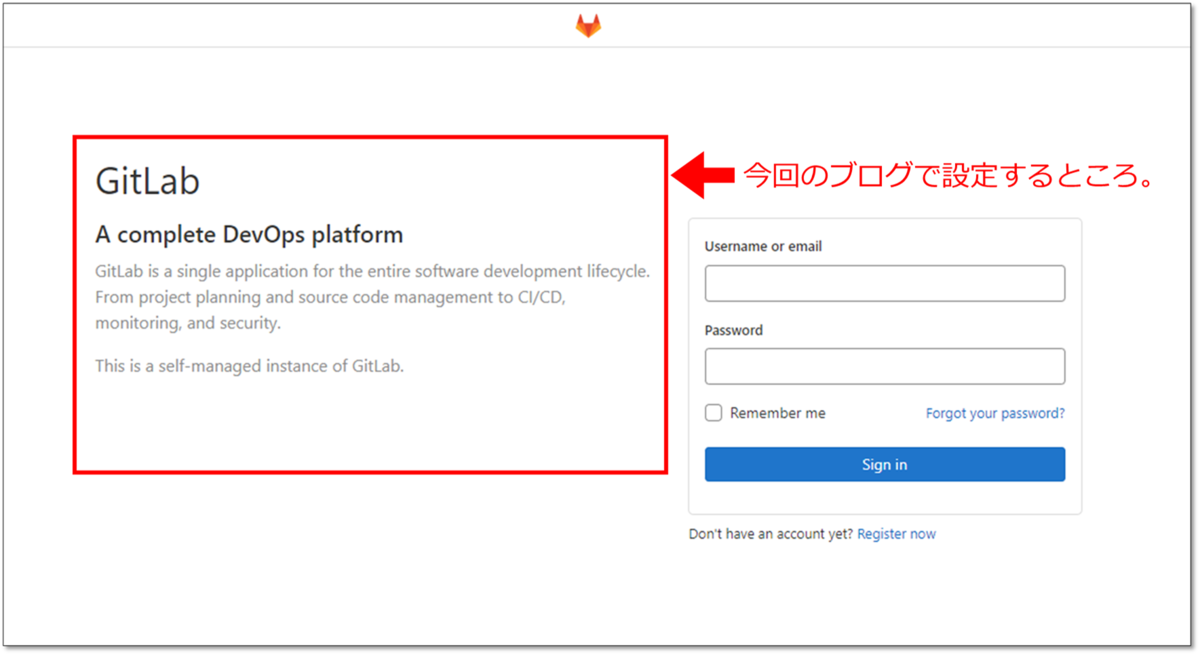1200x655 pixels.
Task: Click the 'Password' field label
Action: tap(734, 330)
